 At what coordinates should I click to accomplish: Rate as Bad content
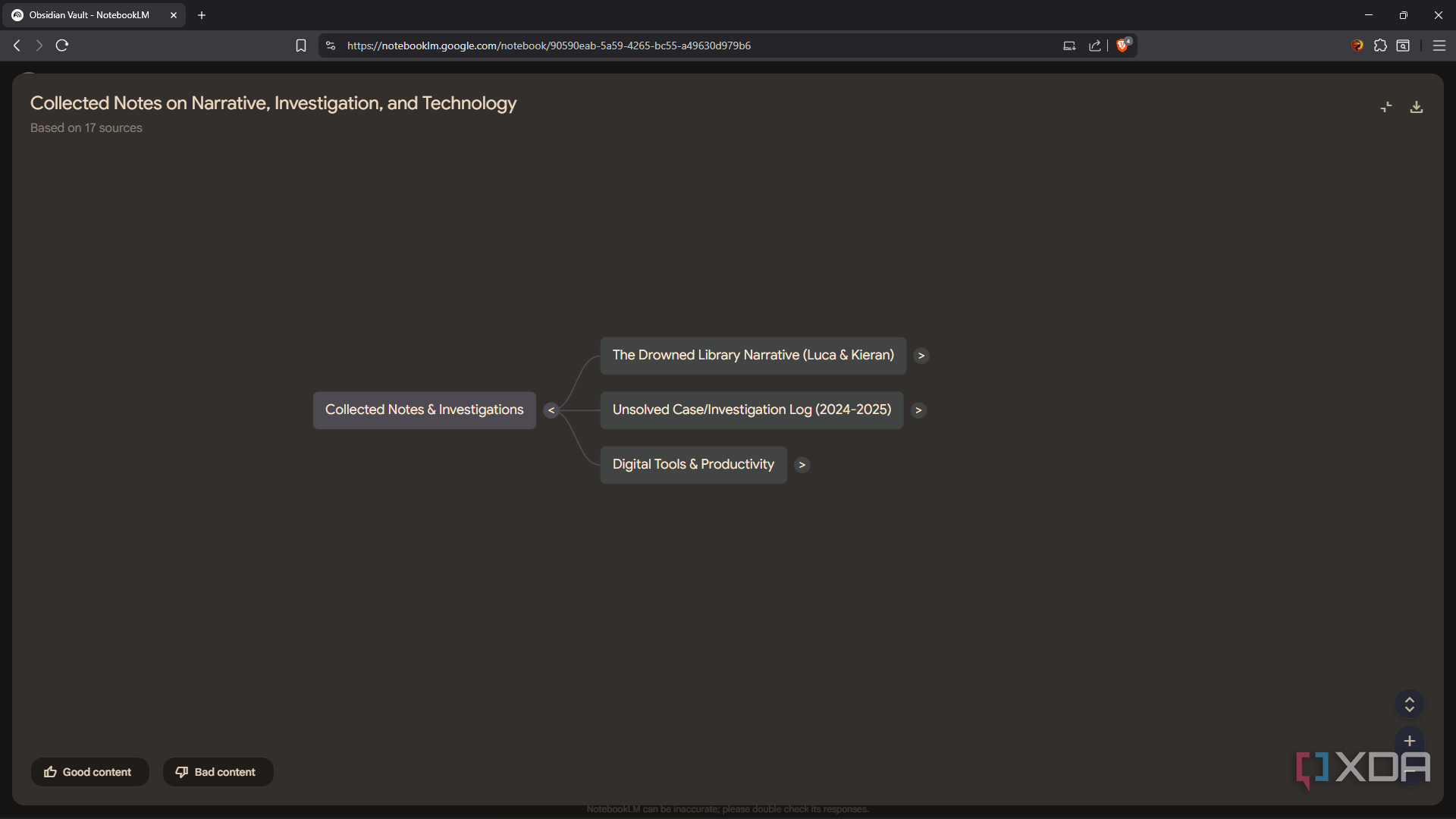click(218, 772)
